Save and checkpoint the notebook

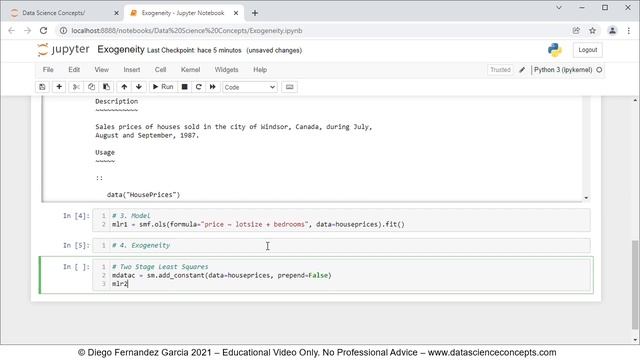(x=42, y=87)
